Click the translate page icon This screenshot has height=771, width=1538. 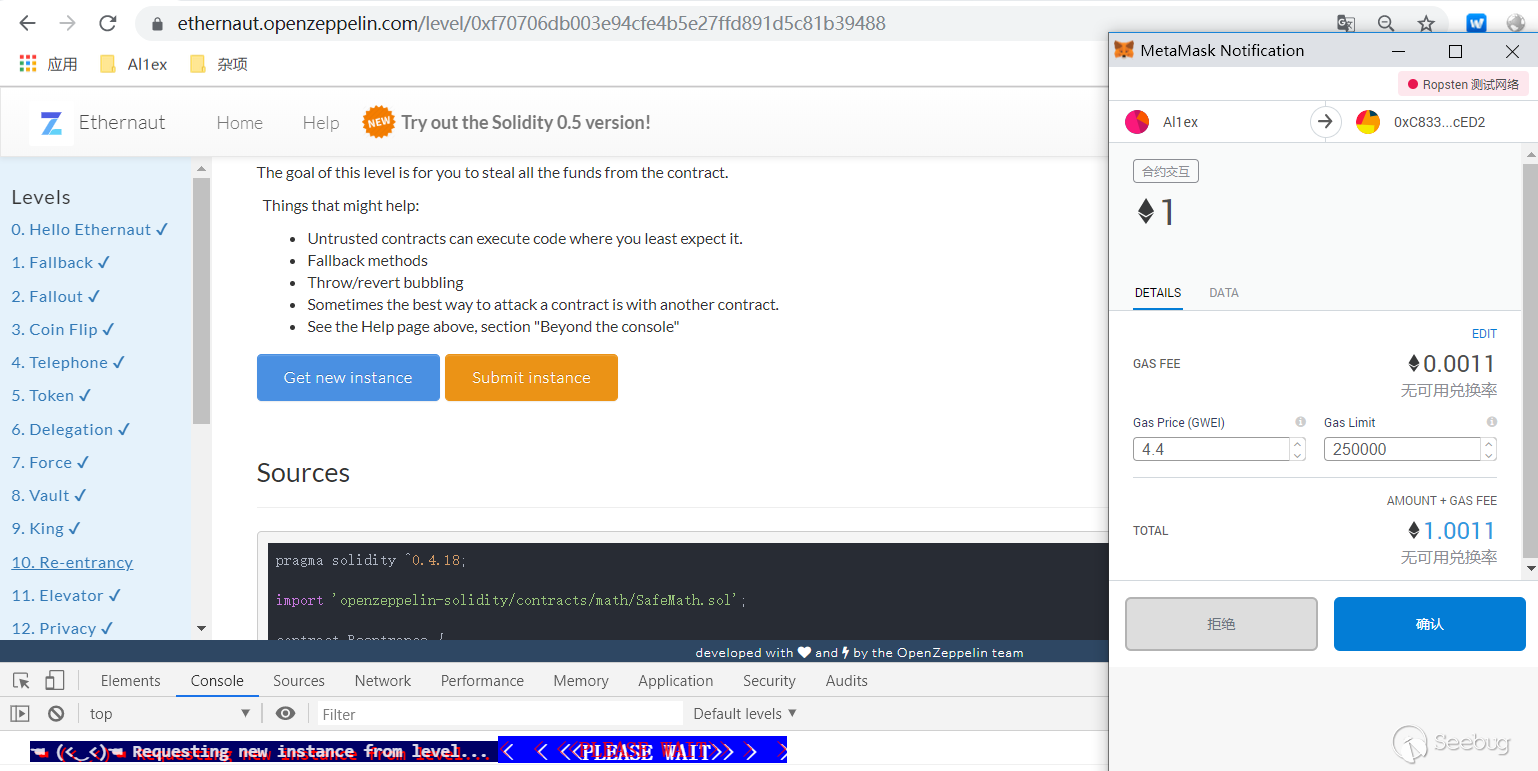(x=1346, y=23)
